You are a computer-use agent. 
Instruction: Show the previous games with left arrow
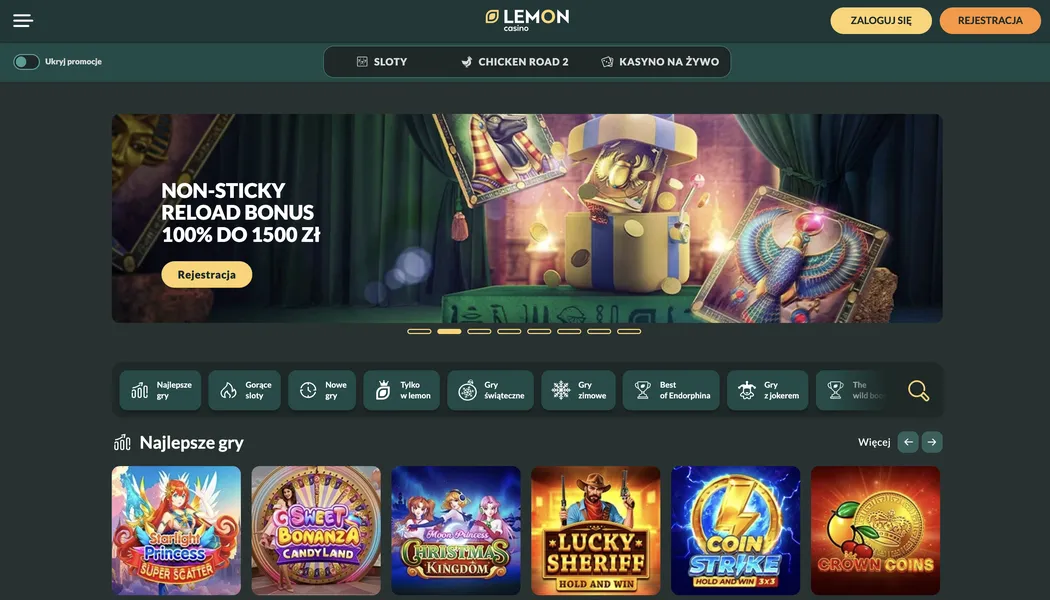908,442
